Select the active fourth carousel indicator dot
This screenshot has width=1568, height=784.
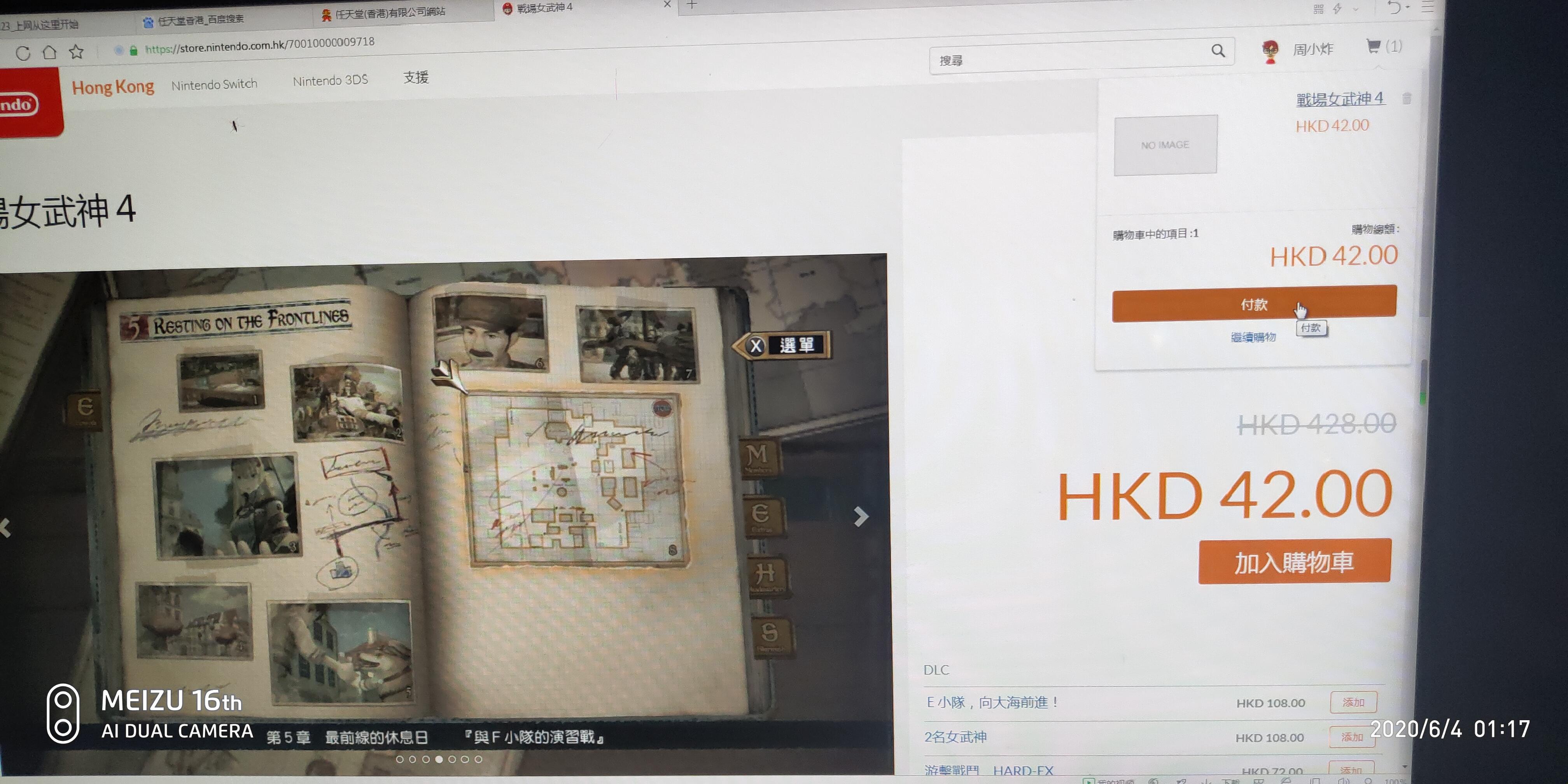tap(439, 759)
